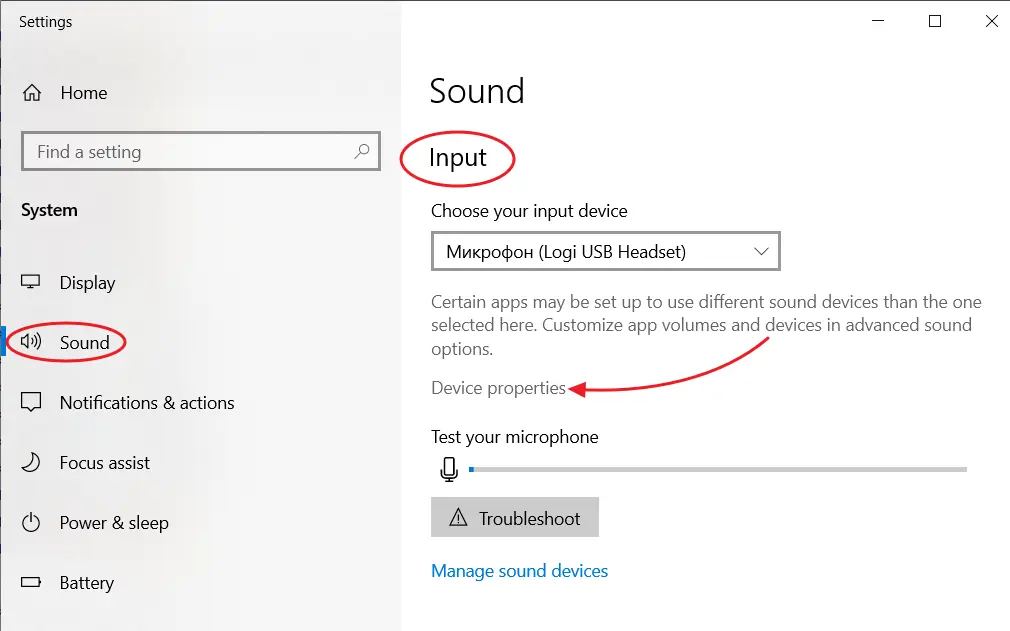Click the Focus assist moon icon
Screen dimensions: 1010x631
coord(32,463)
